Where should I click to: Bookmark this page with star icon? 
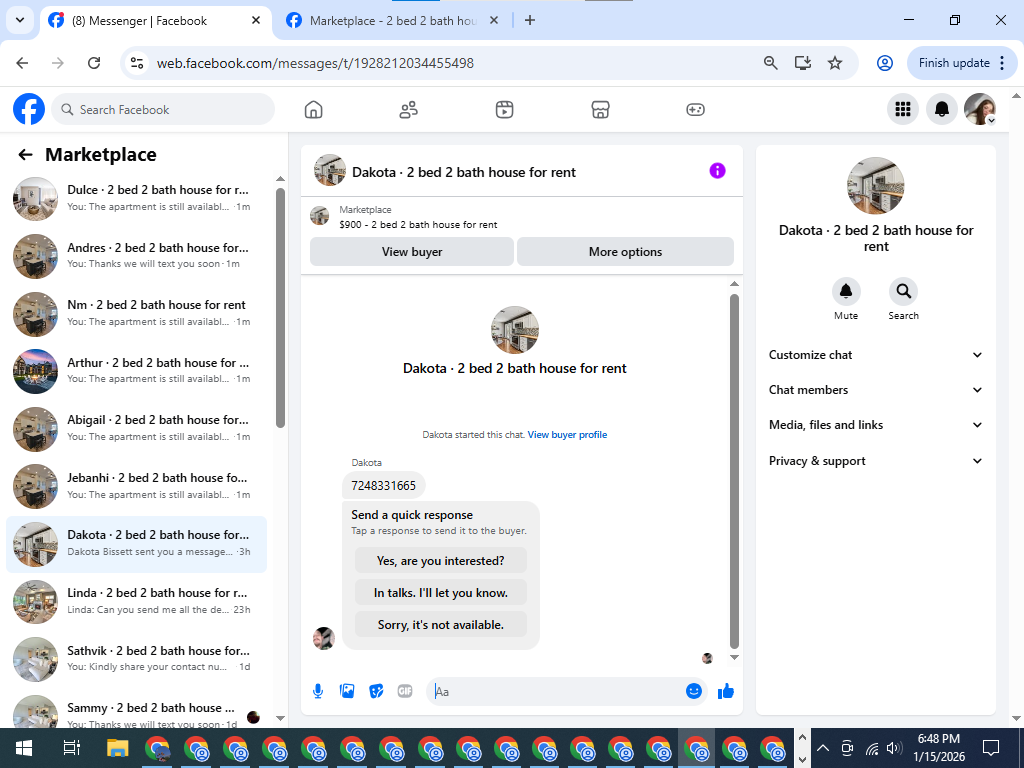(835, 63)
